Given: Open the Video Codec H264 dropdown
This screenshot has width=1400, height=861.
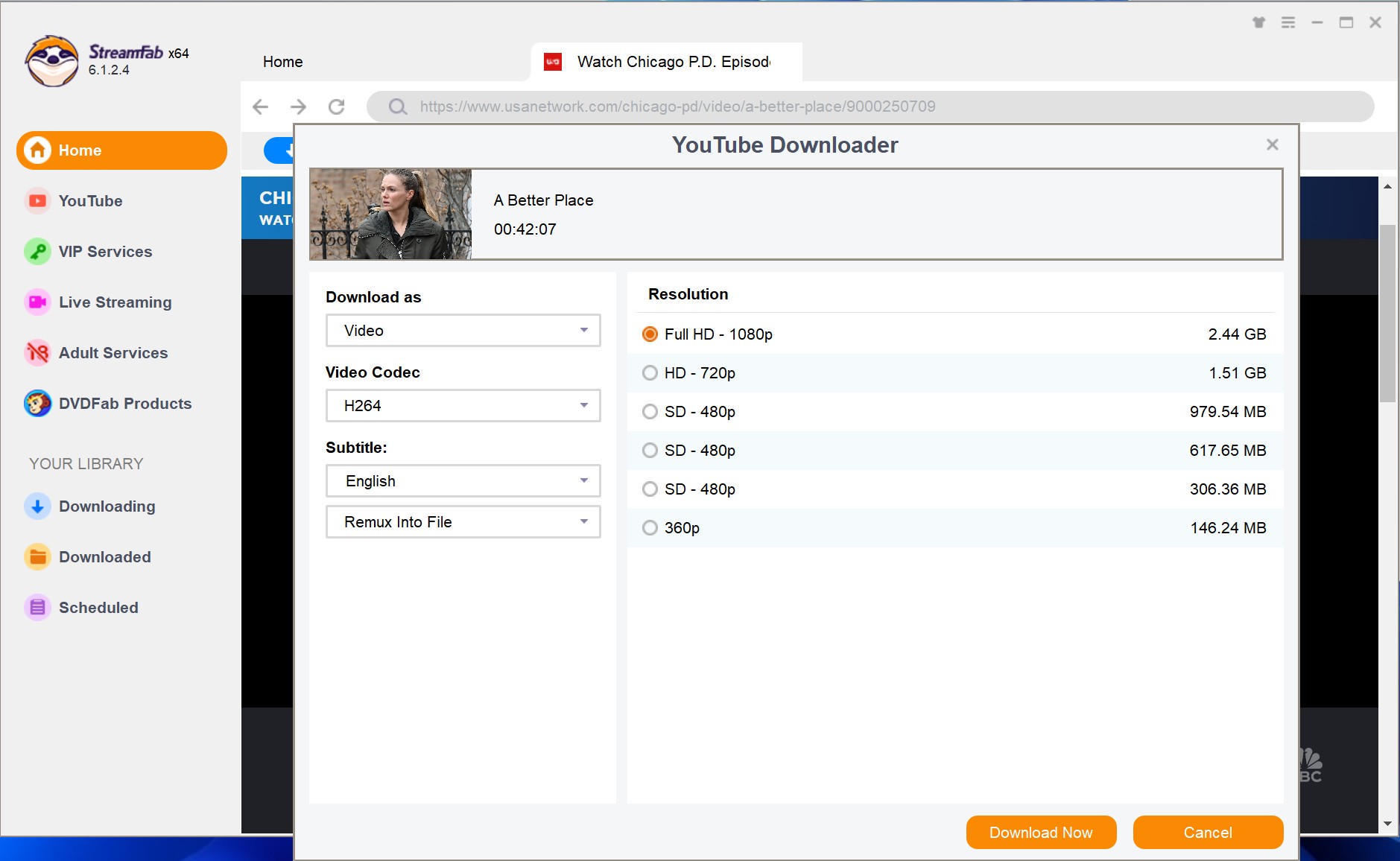Looking at the screenshot, I should click(463, 406).
